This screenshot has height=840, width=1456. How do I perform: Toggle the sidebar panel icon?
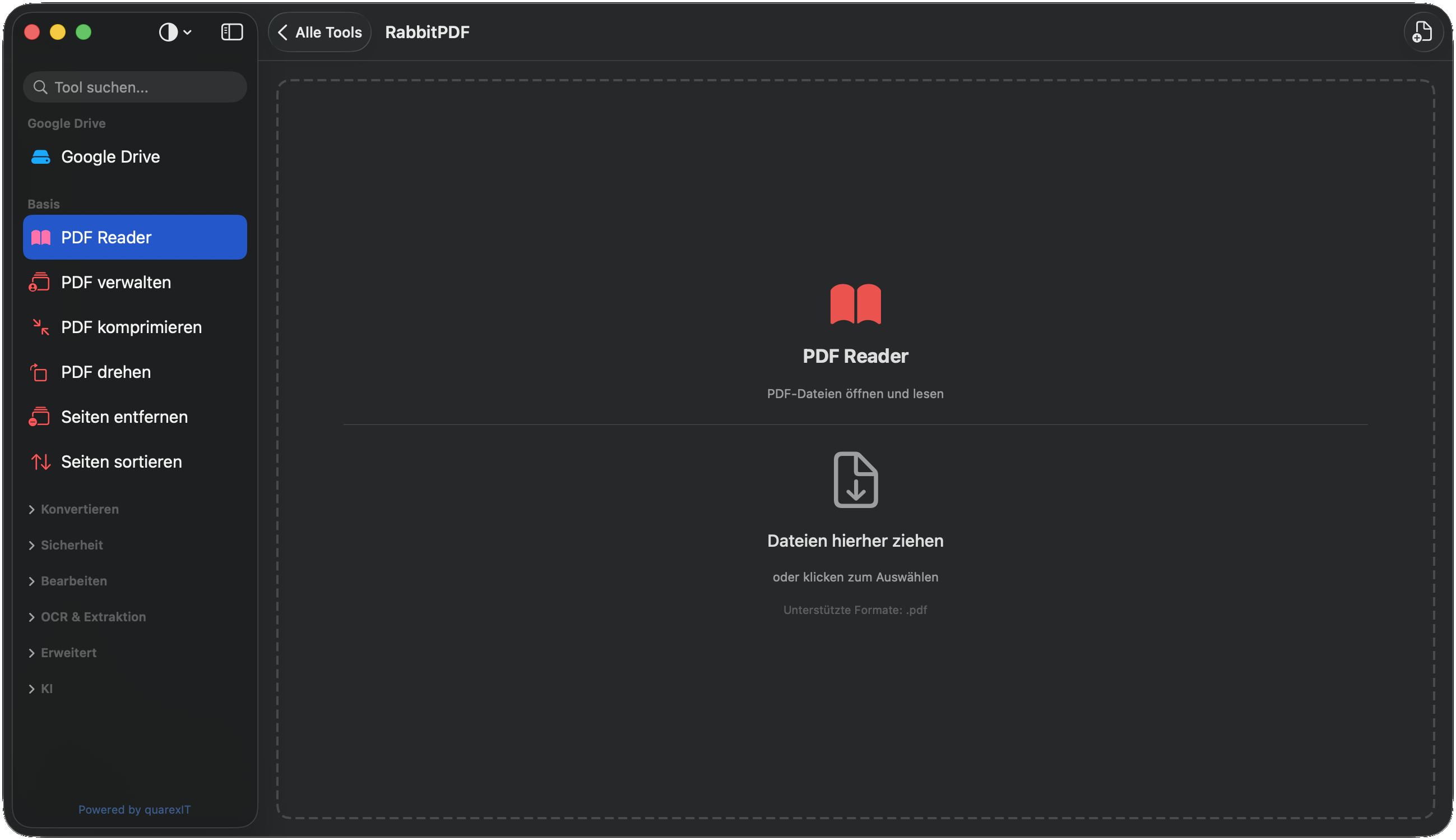click(x=231, y=33)
